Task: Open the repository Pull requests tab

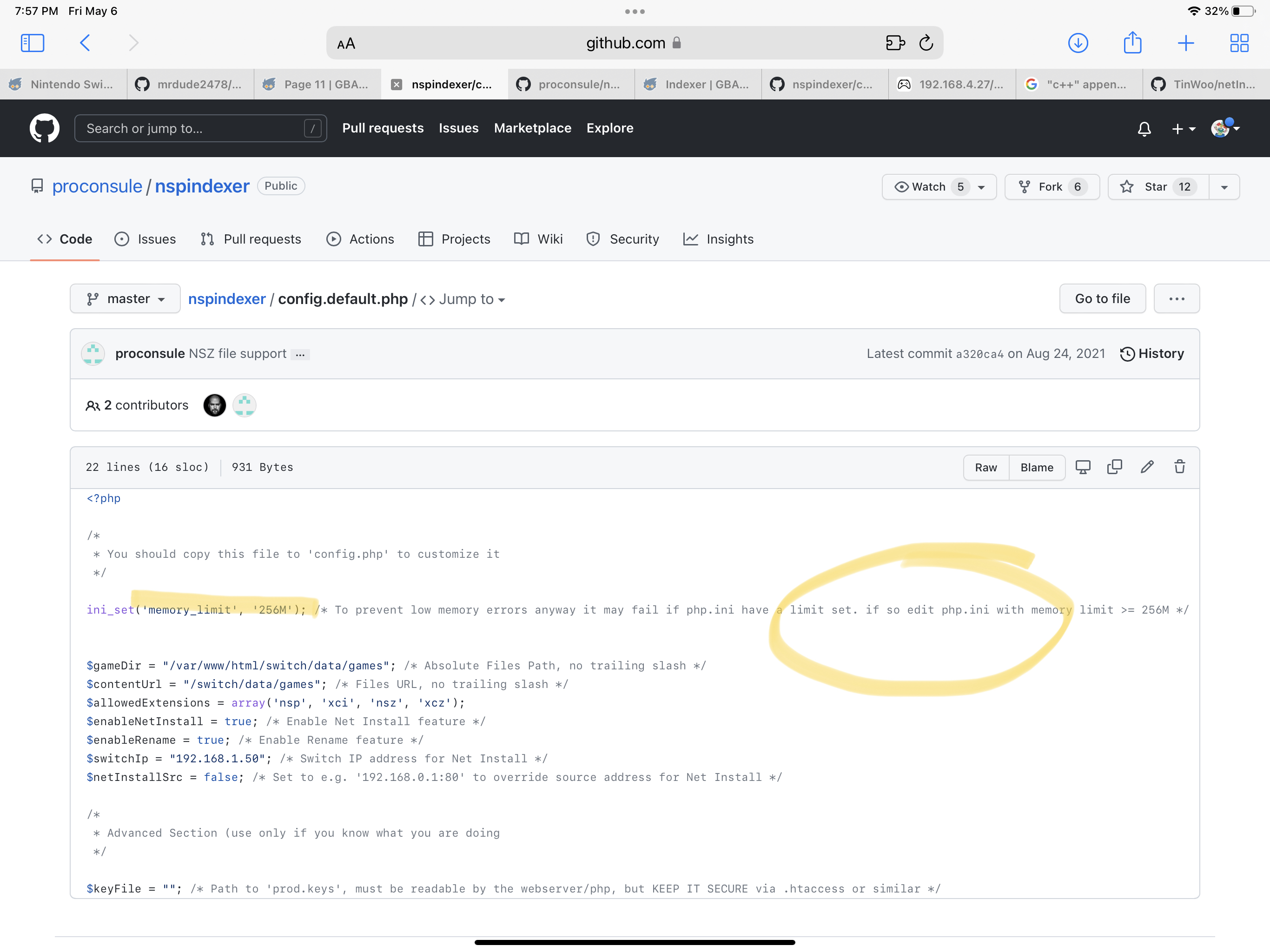Action: coord(251,239)
